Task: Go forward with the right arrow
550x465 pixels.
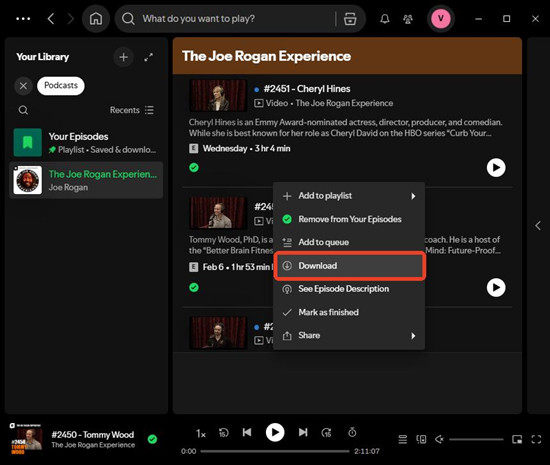Action: (x=71, y=19)
